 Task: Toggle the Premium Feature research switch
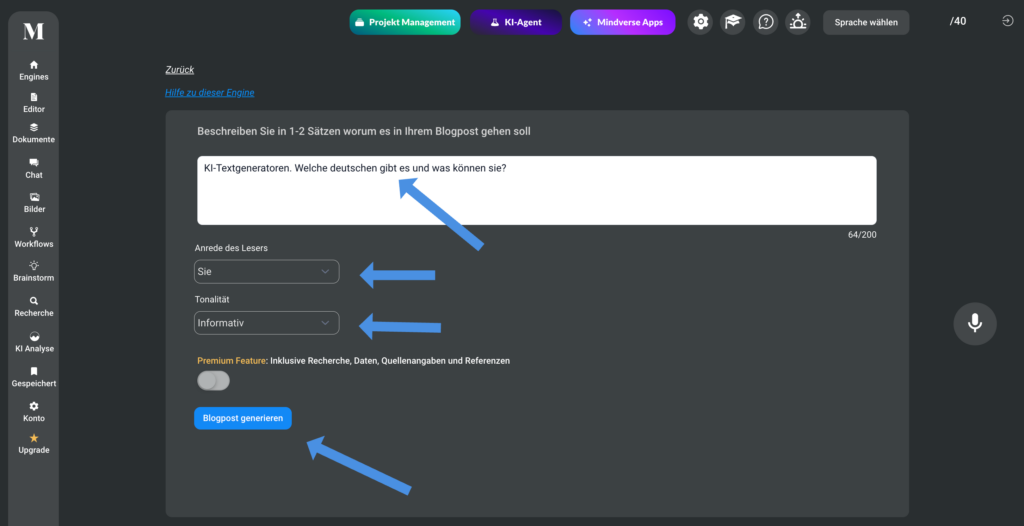[x=214, y=380]
